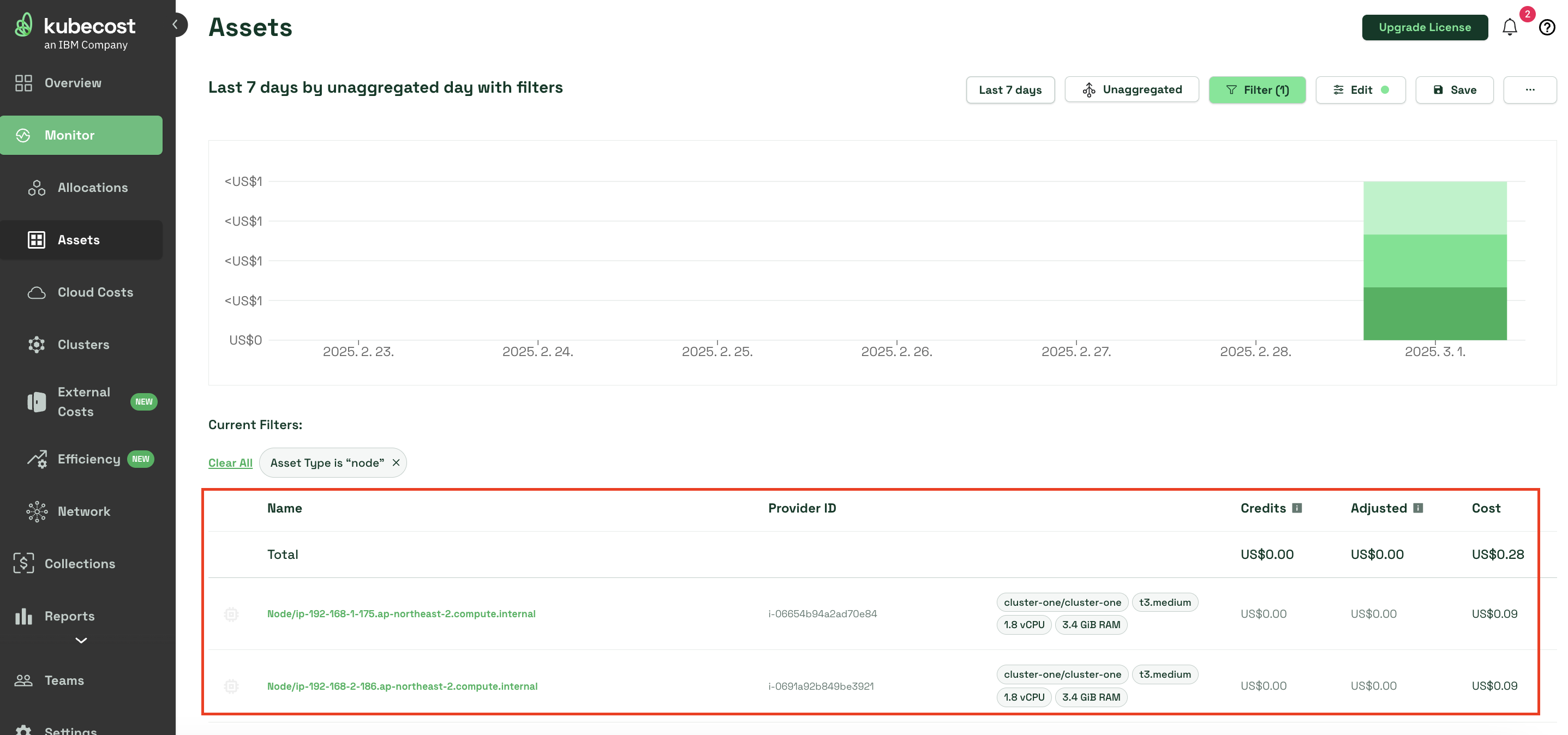Click the Upgrade License button
The height and width of the screenshot is (735, 1568).
pyautogui.click(x=1425, y=27)
